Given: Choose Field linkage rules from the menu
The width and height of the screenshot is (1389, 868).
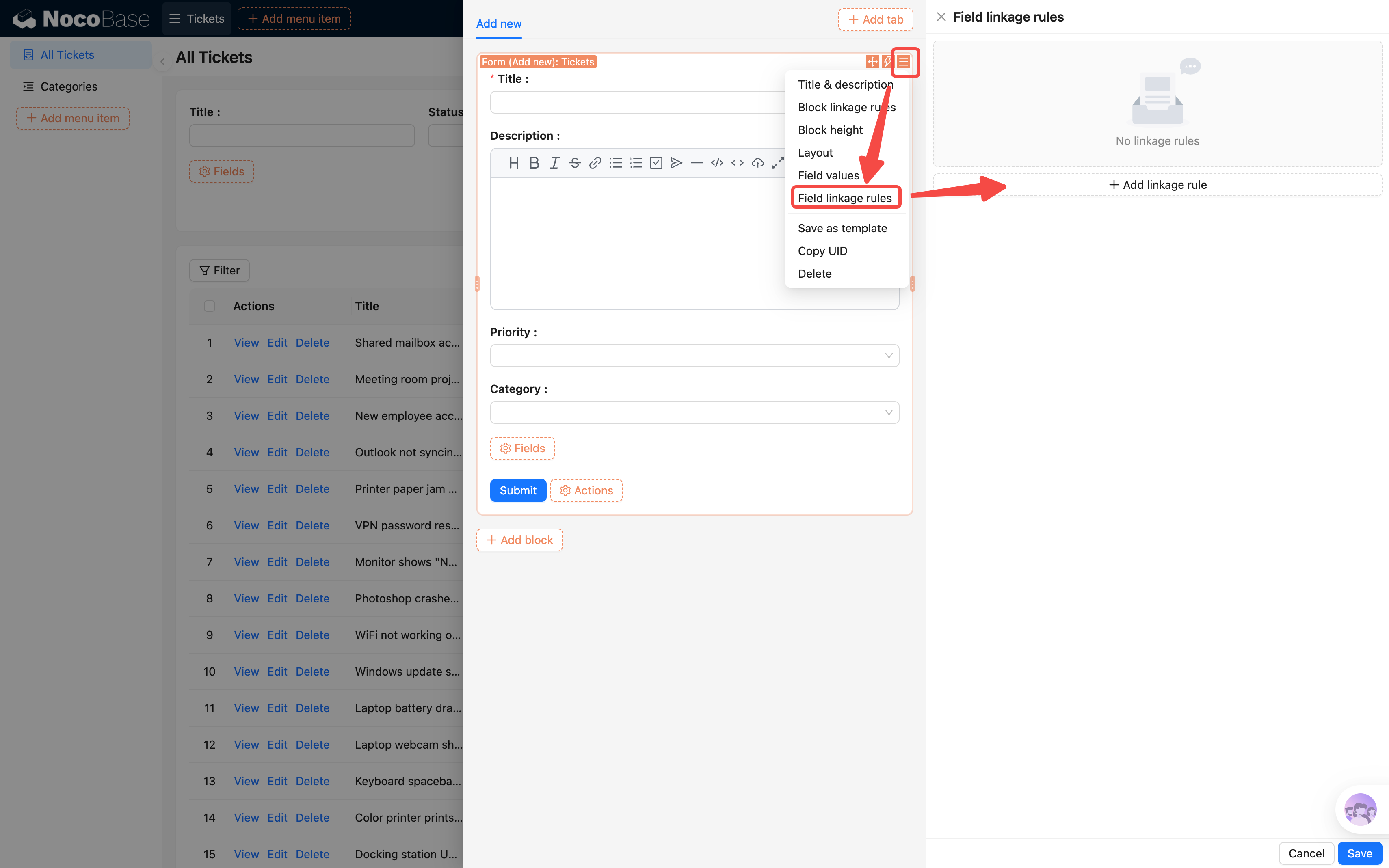Looking at the screenshot, I should 845,198.
